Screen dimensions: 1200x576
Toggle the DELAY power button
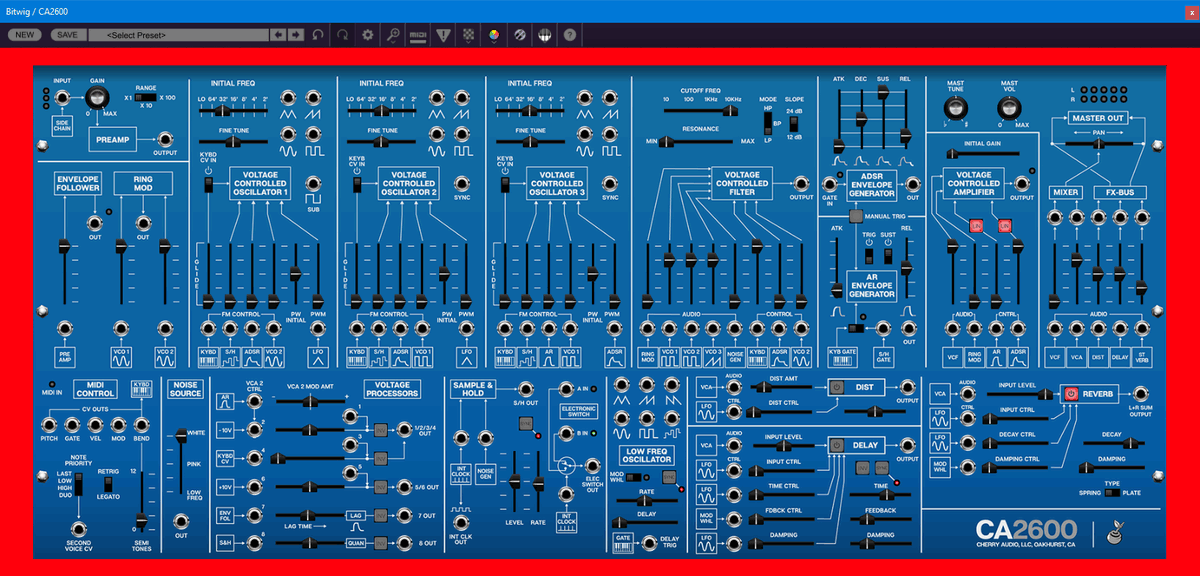[x=837, y=446]
